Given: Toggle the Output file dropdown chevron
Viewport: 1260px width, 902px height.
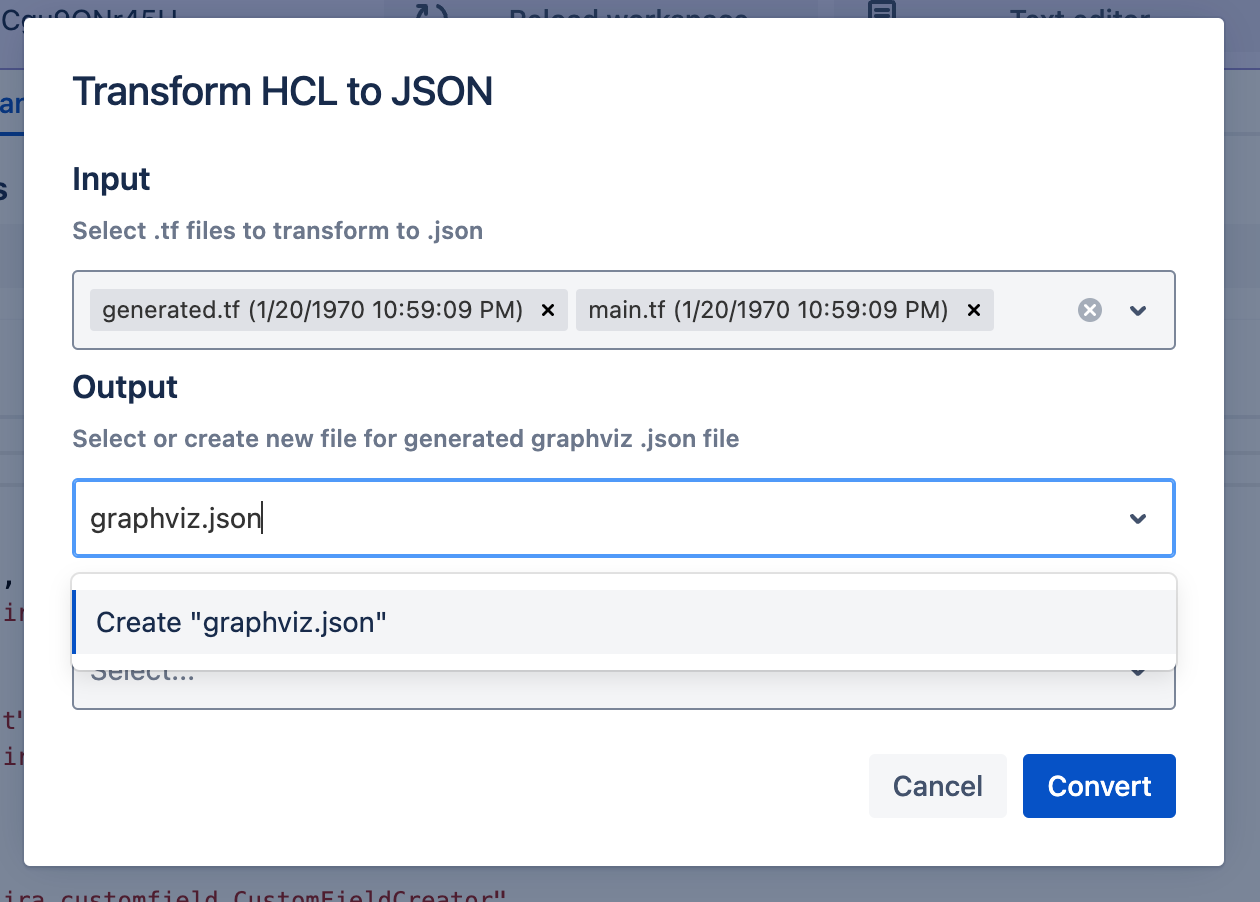Looking at the screenshot, I should (1137, 519).
